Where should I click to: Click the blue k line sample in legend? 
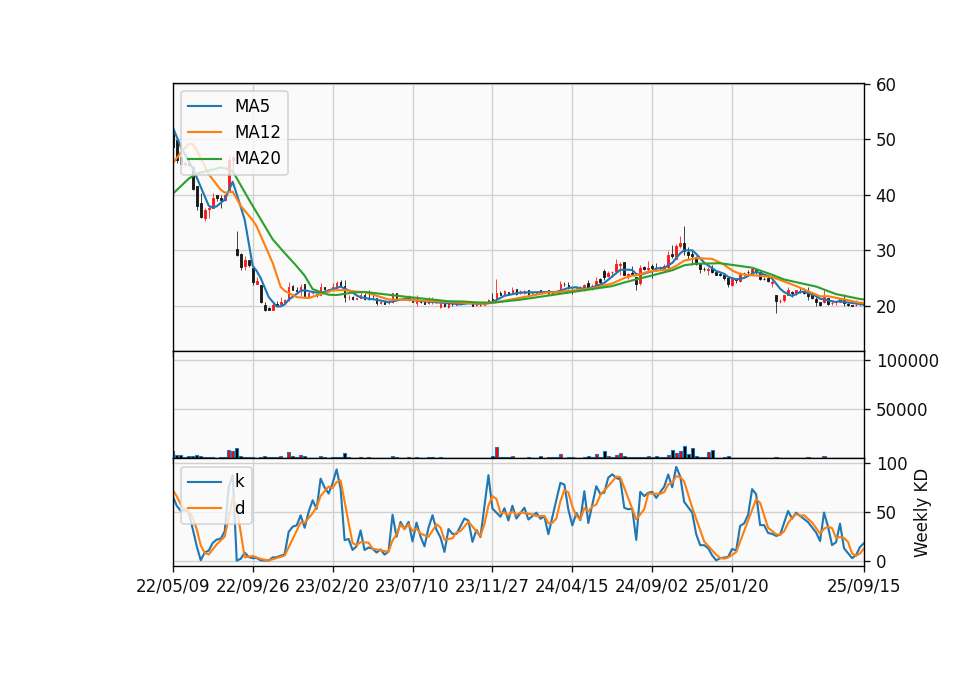tap(204, 482)
